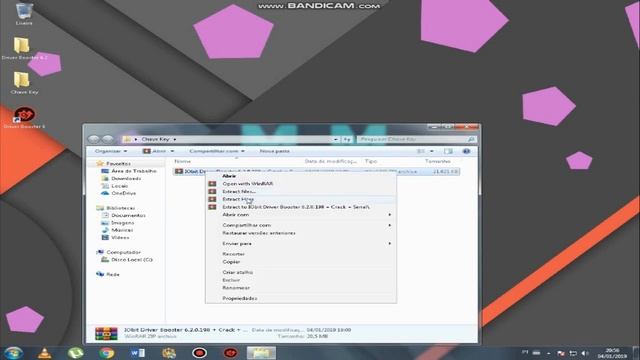This screenshot has height=360, width=640.
Task: Open the Windows Start menu orb
Action: (13, 353)
